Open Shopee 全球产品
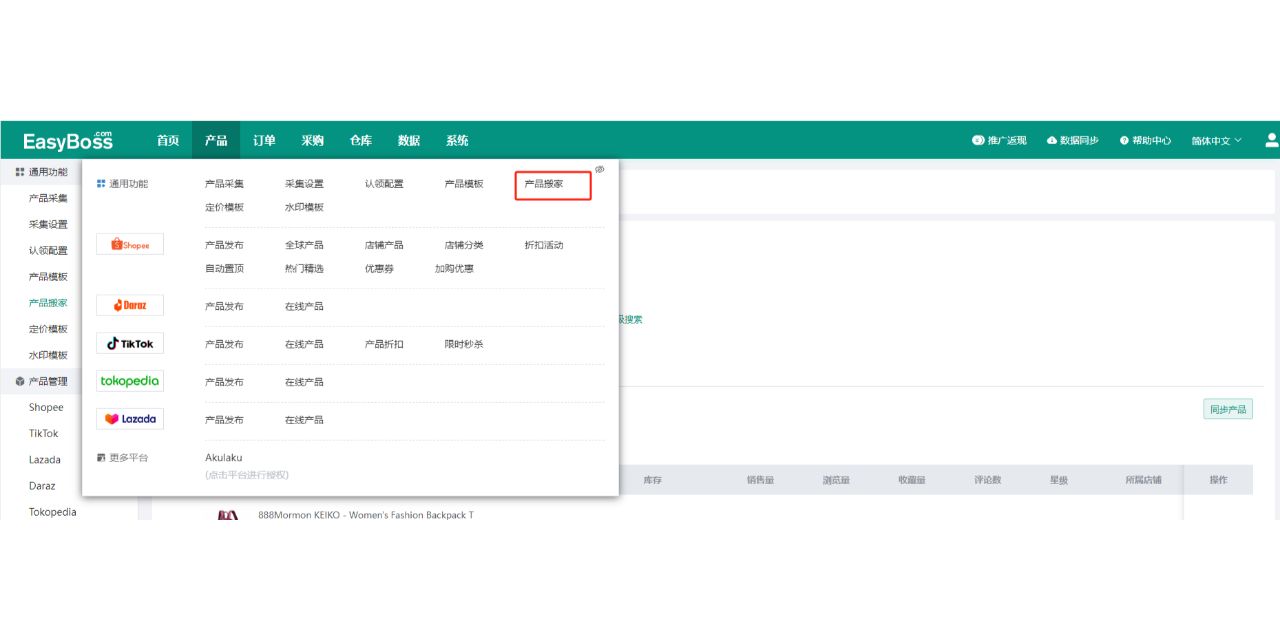Screen dimensions: 1280x639 coord(304,245)
